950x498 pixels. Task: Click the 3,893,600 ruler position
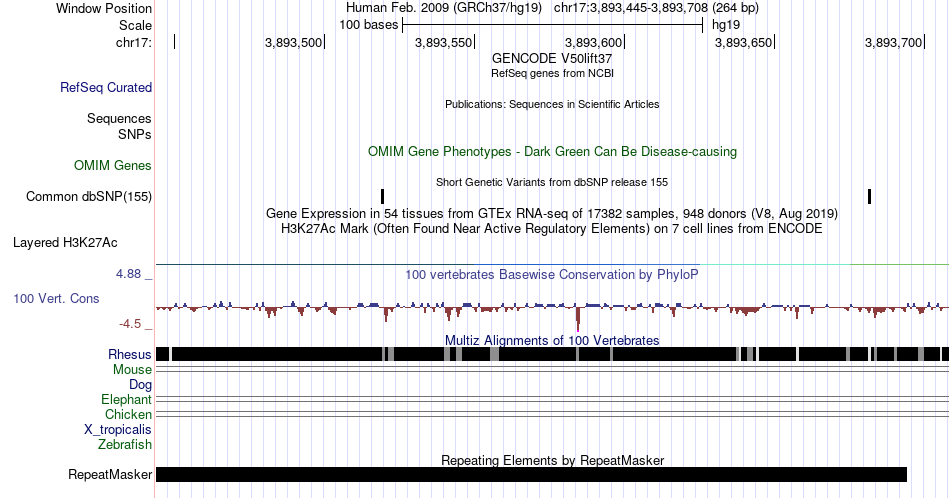(593, 42)
